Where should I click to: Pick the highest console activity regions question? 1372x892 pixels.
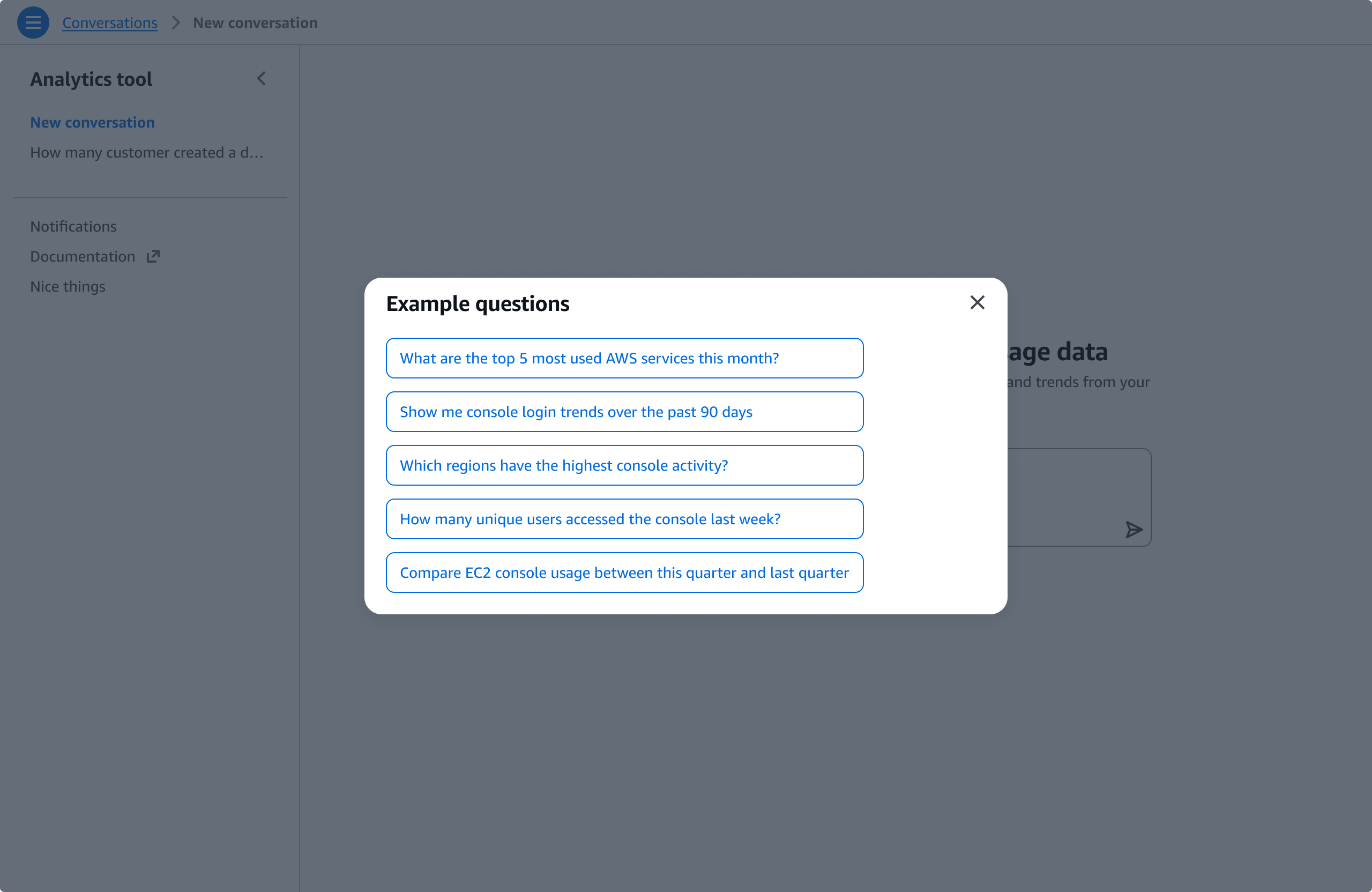(x=624, y=465)
